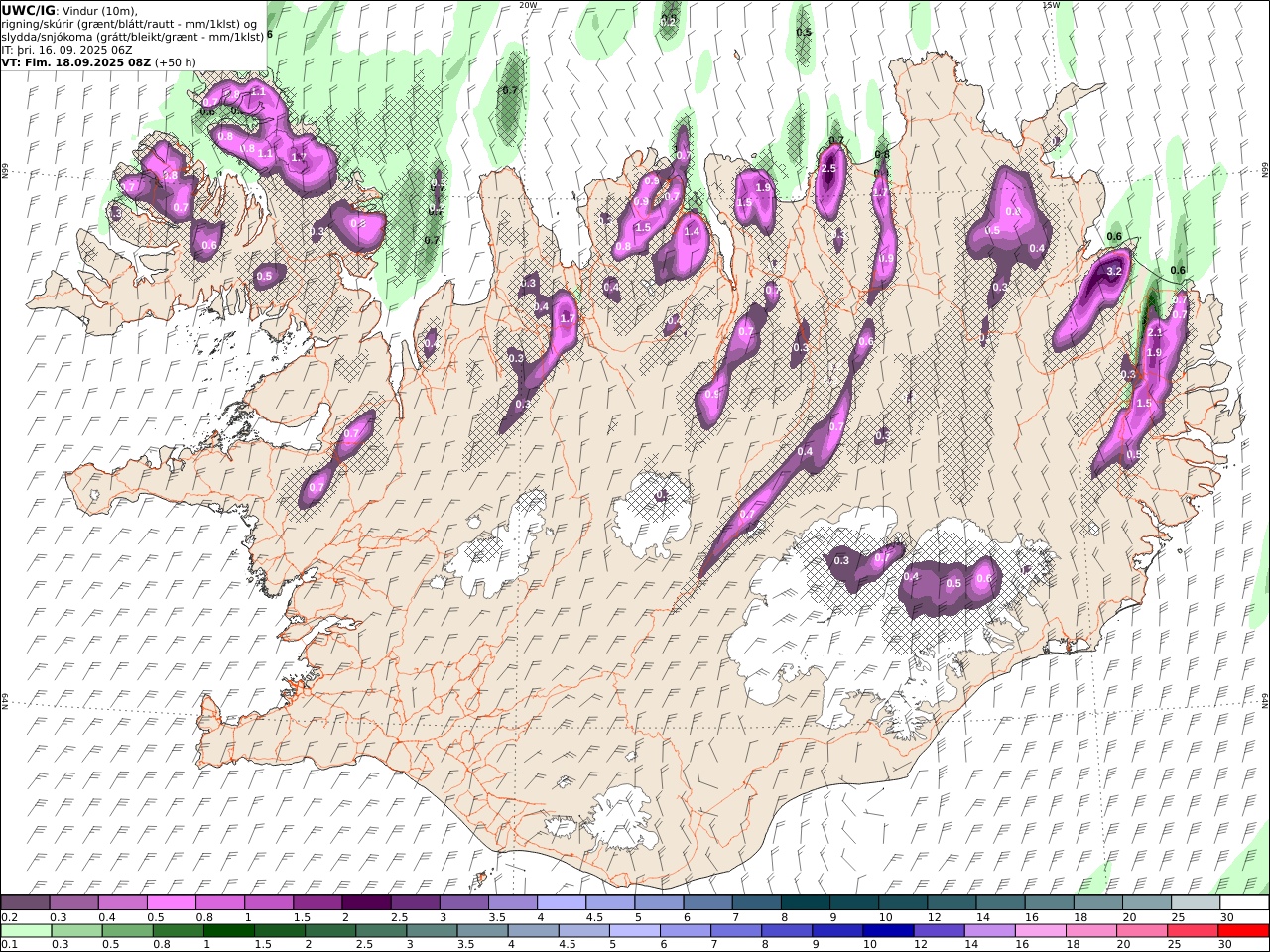Select the darkest green 1 swatch on the rain scale
Screen dimensions: 1270x952
(x=228, y=931)
